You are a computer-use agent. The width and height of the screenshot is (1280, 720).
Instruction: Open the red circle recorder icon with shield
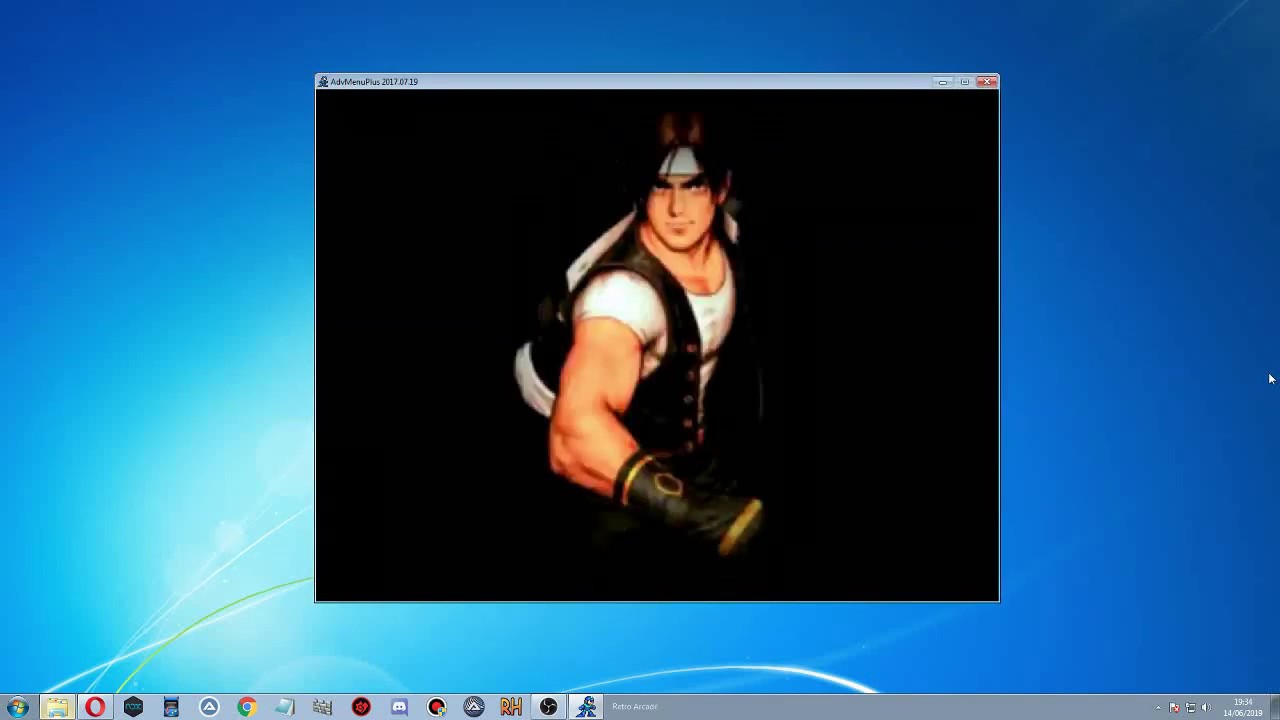(437, 707)
